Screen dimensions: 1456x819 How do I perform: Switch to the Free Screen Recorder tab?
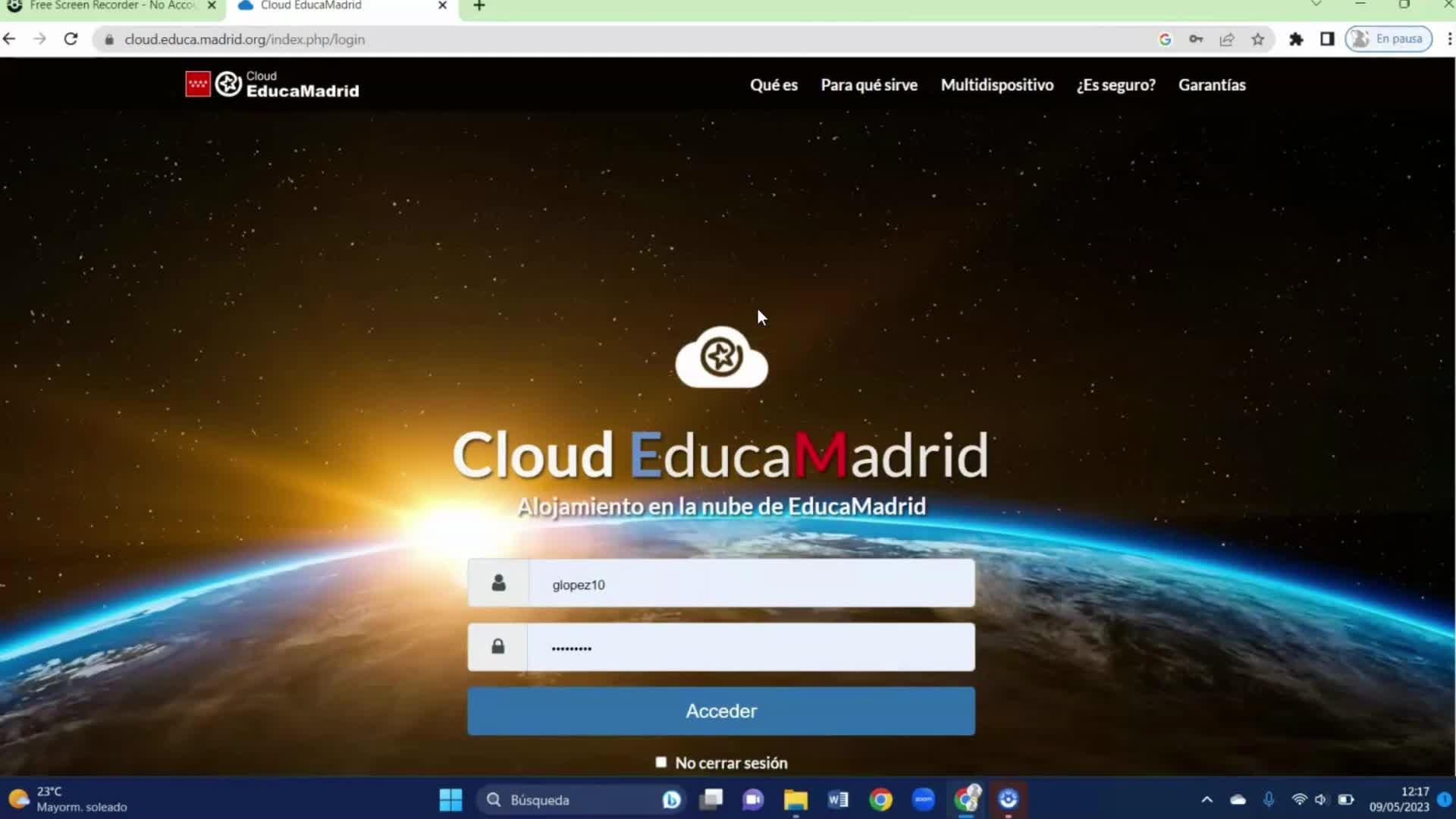(x=112, y=5)
